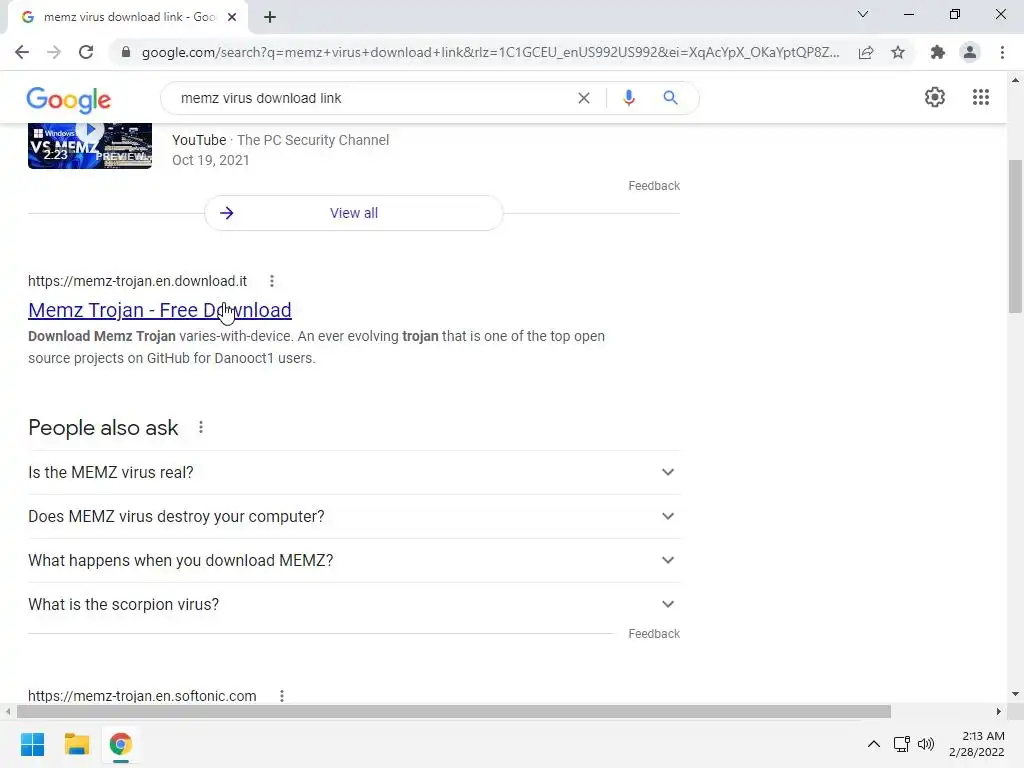Bookmark this tab with the star

pos(898,52)
